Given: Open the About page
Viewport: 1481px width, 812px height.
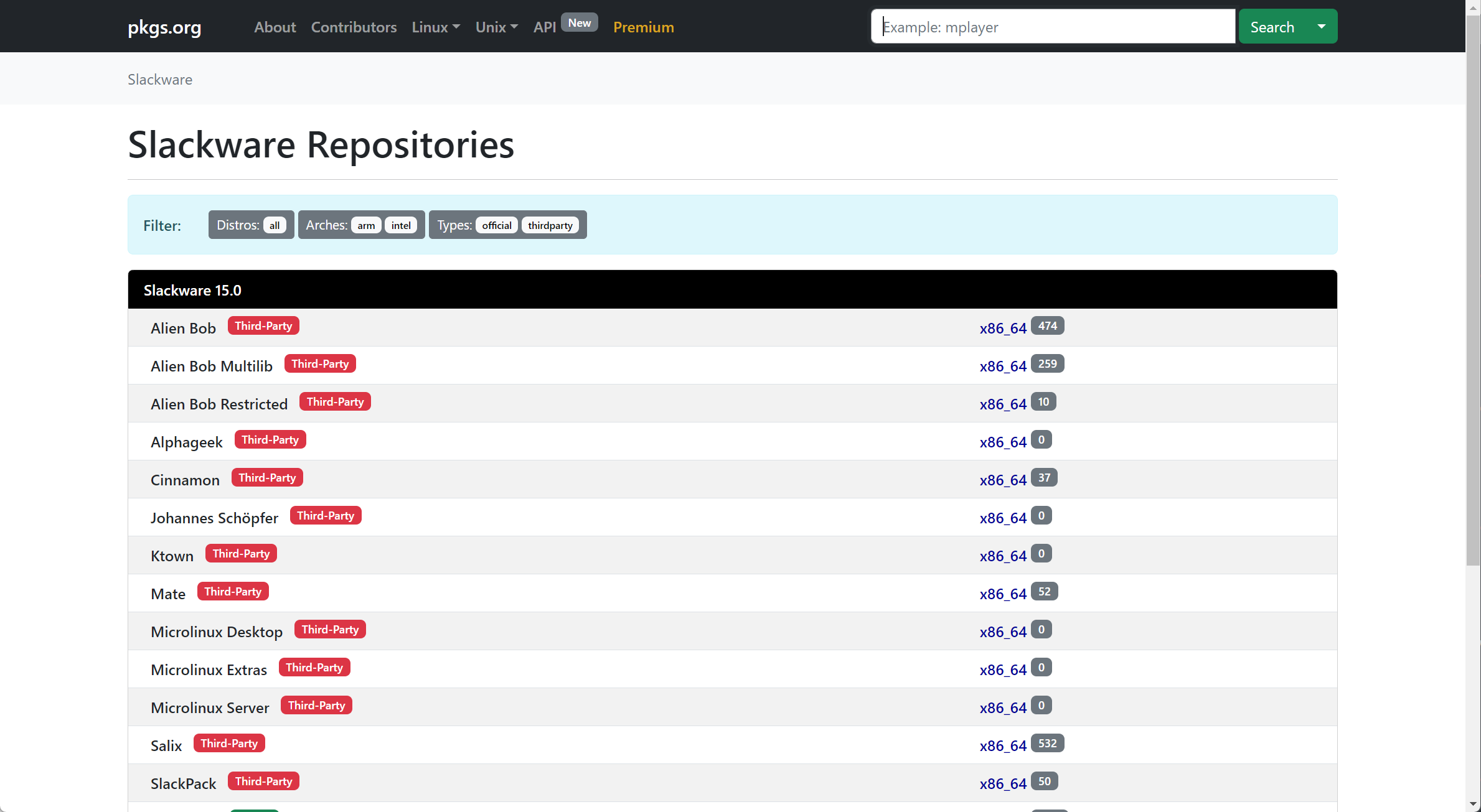Looking at the screenshot, I should (x=275, y=27).
